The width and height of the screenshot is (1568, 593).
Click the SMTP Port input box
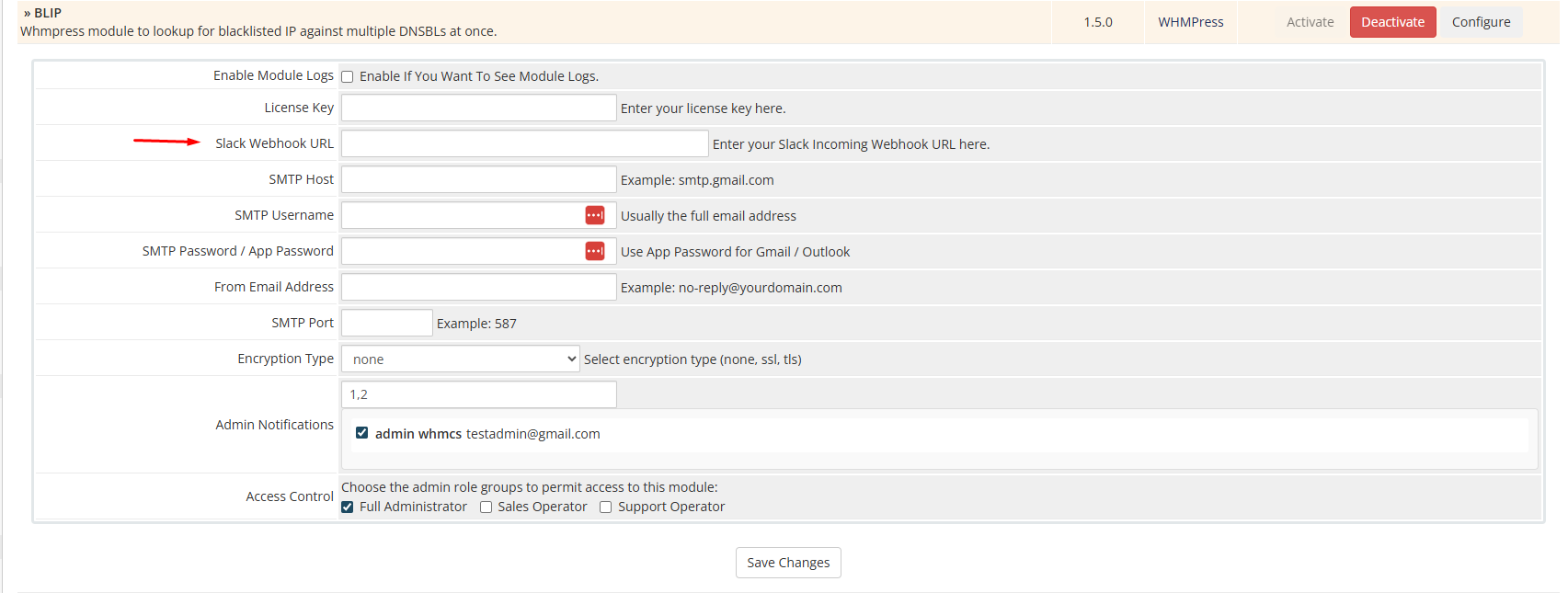(386, 324)
